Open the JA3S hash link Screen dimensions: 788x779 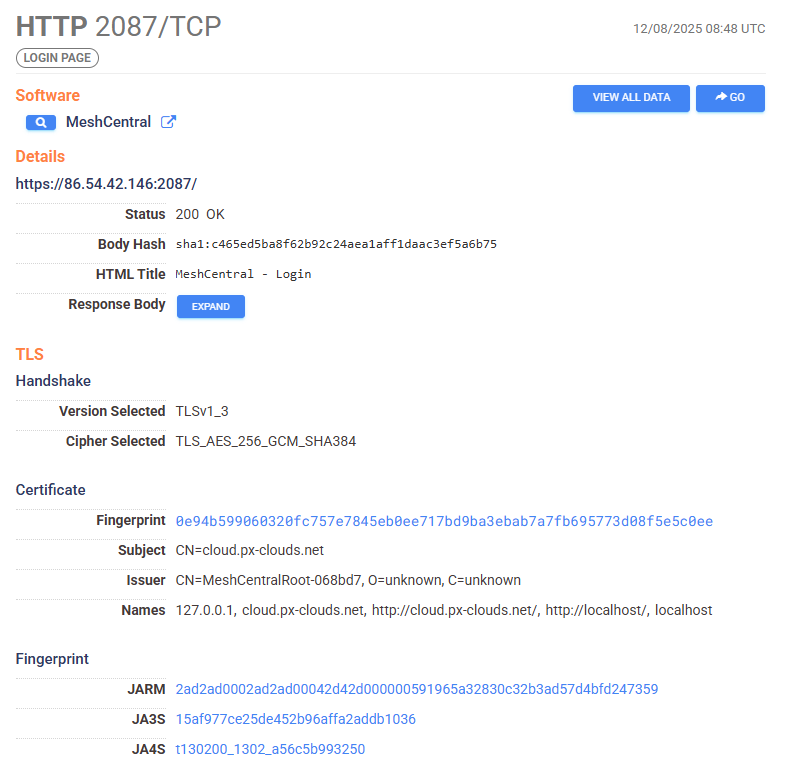[x=295, y=719]
